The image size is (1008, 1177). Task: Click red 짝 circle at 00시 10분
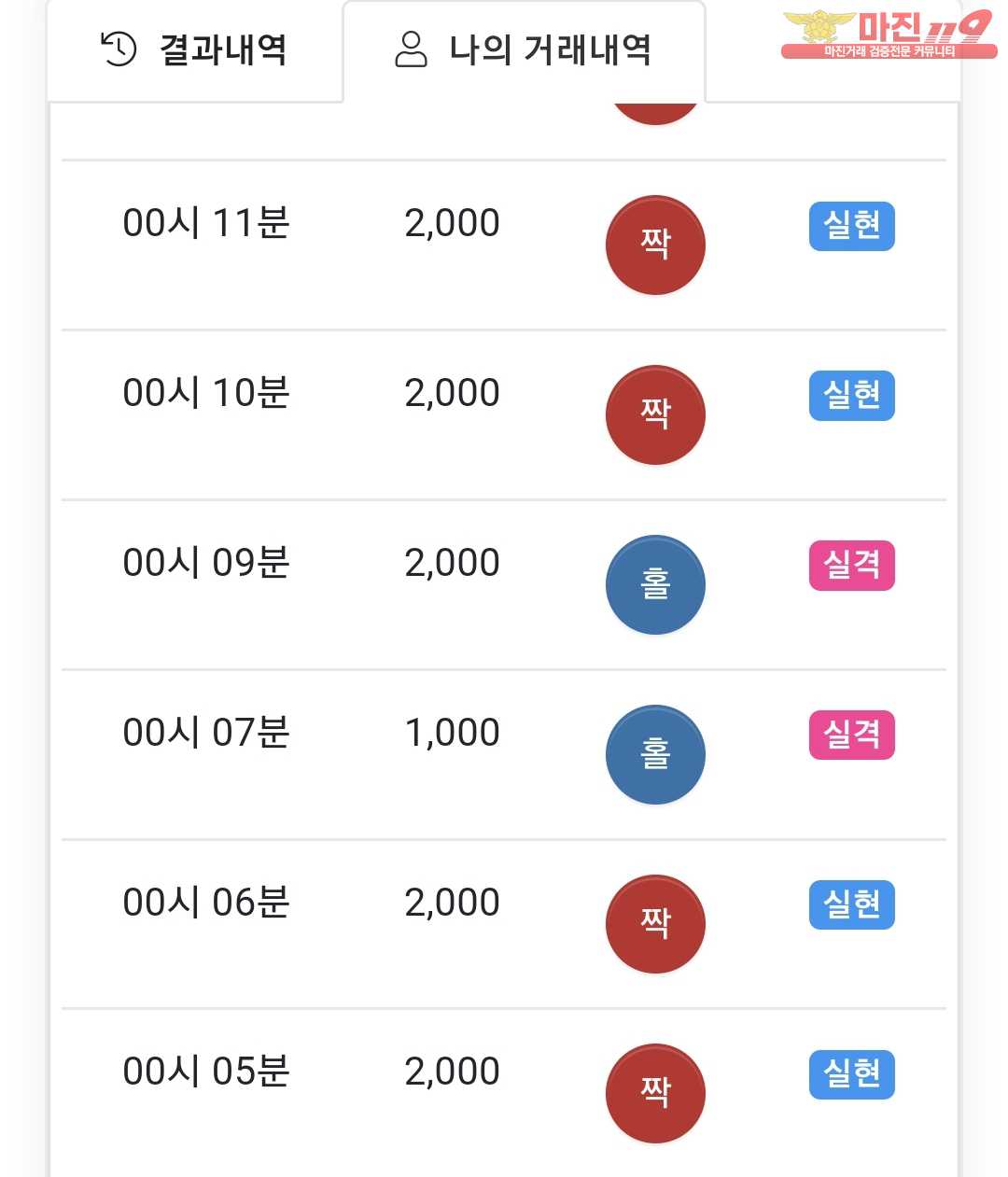point(655,414)
